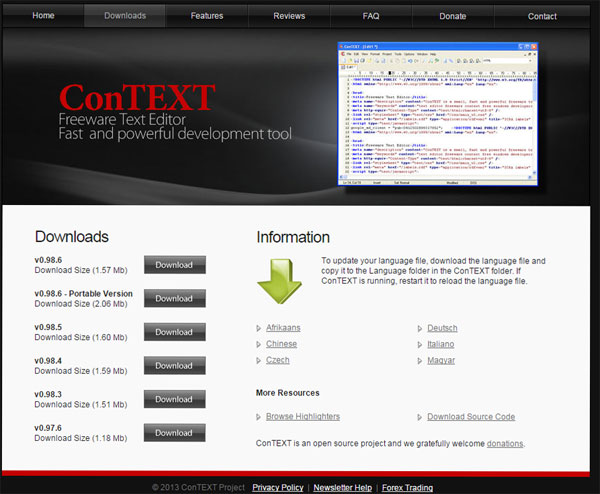Click the arrow bullet beside Chinese
The height and width of the screenshot is (494, 600).
[259, 344]
